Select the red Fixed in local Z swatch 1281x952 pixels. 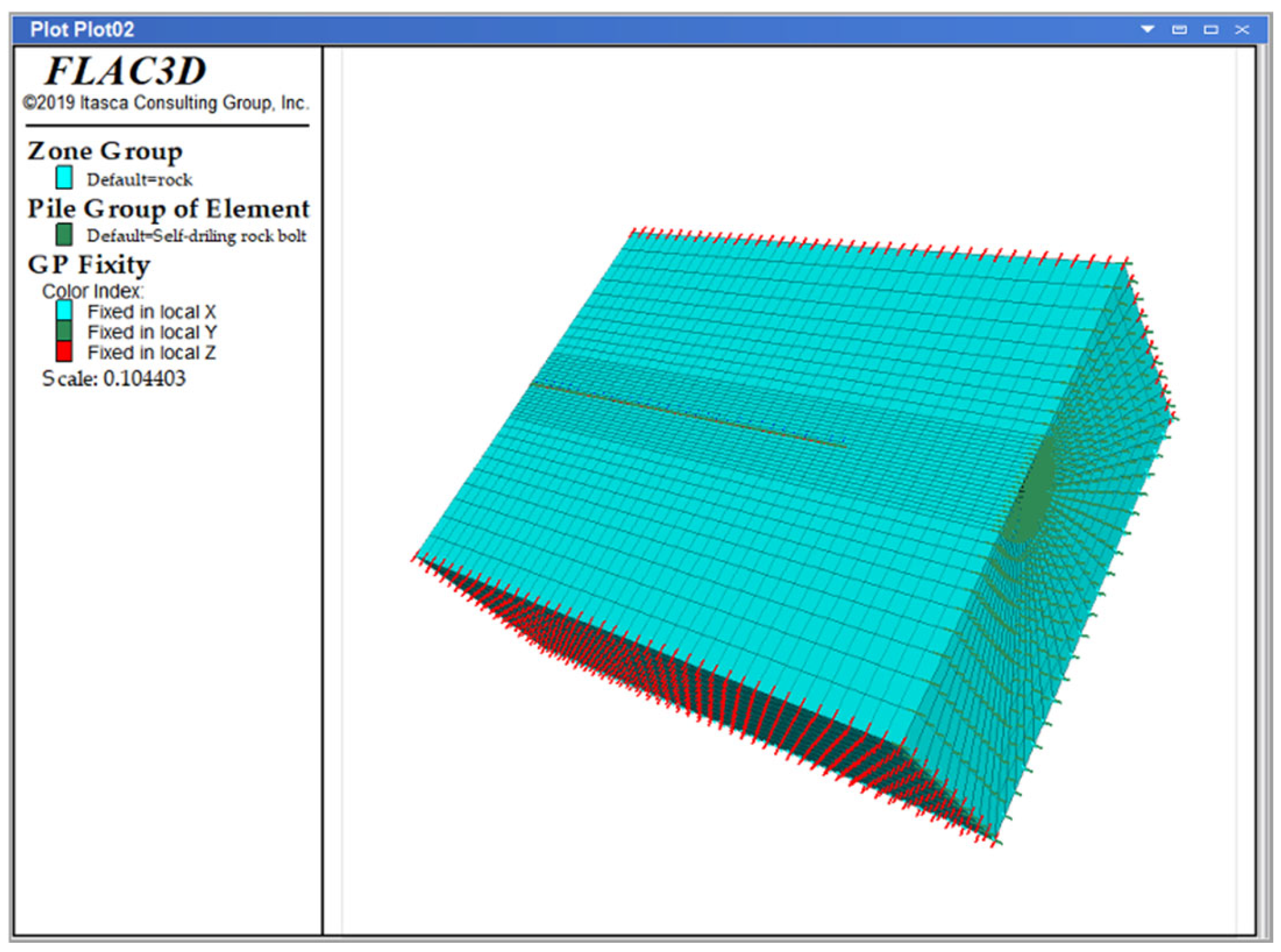click(x=64, y=351)
